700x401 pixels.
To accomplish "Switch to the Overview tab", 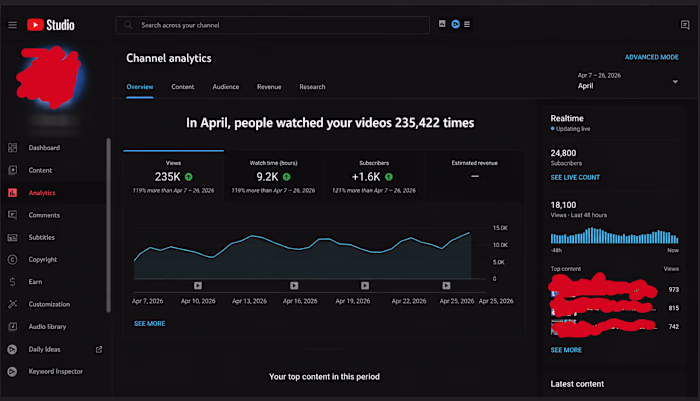I will pyautogui.click(x=140, y=87).
